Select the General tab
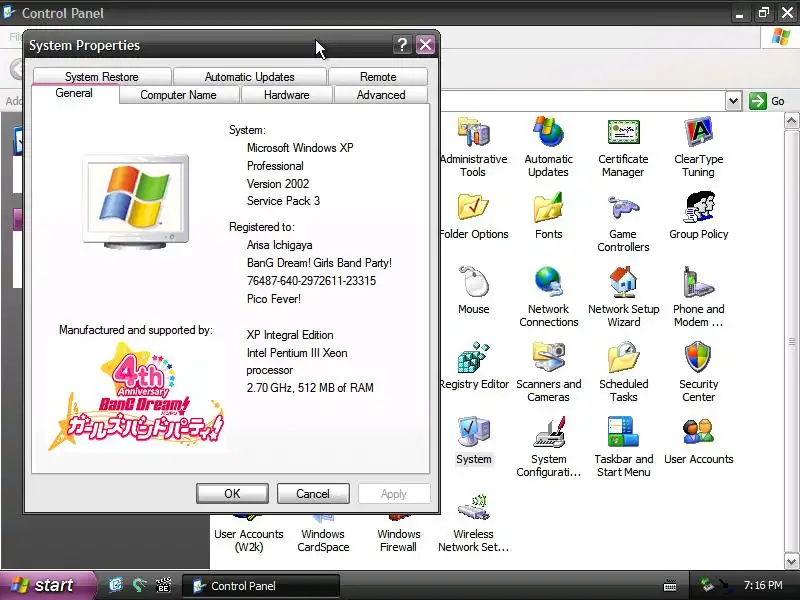Image resolution: width=800 pixels, height=600 pixels. click(x=74, y=93)
